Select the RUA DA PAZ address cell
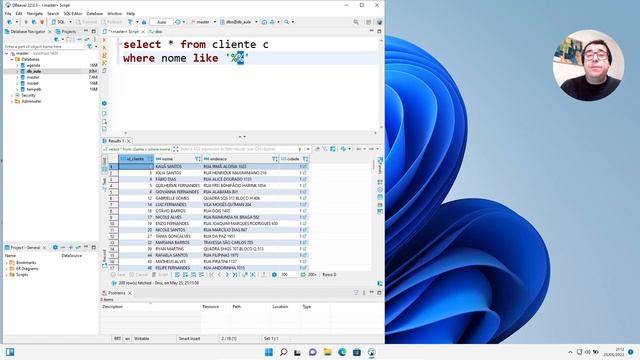 point(241,236)
